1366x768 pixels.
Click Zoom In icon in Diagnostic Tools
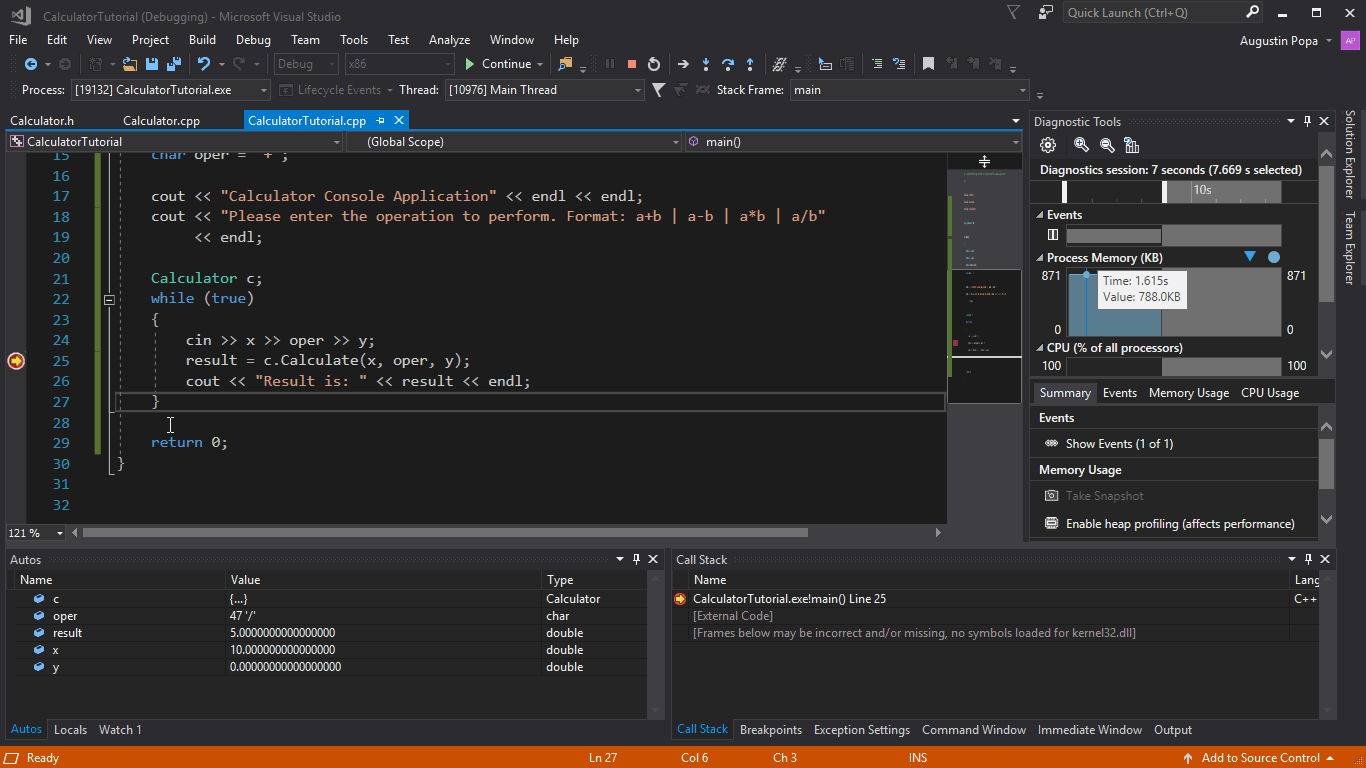point(1081,145)
